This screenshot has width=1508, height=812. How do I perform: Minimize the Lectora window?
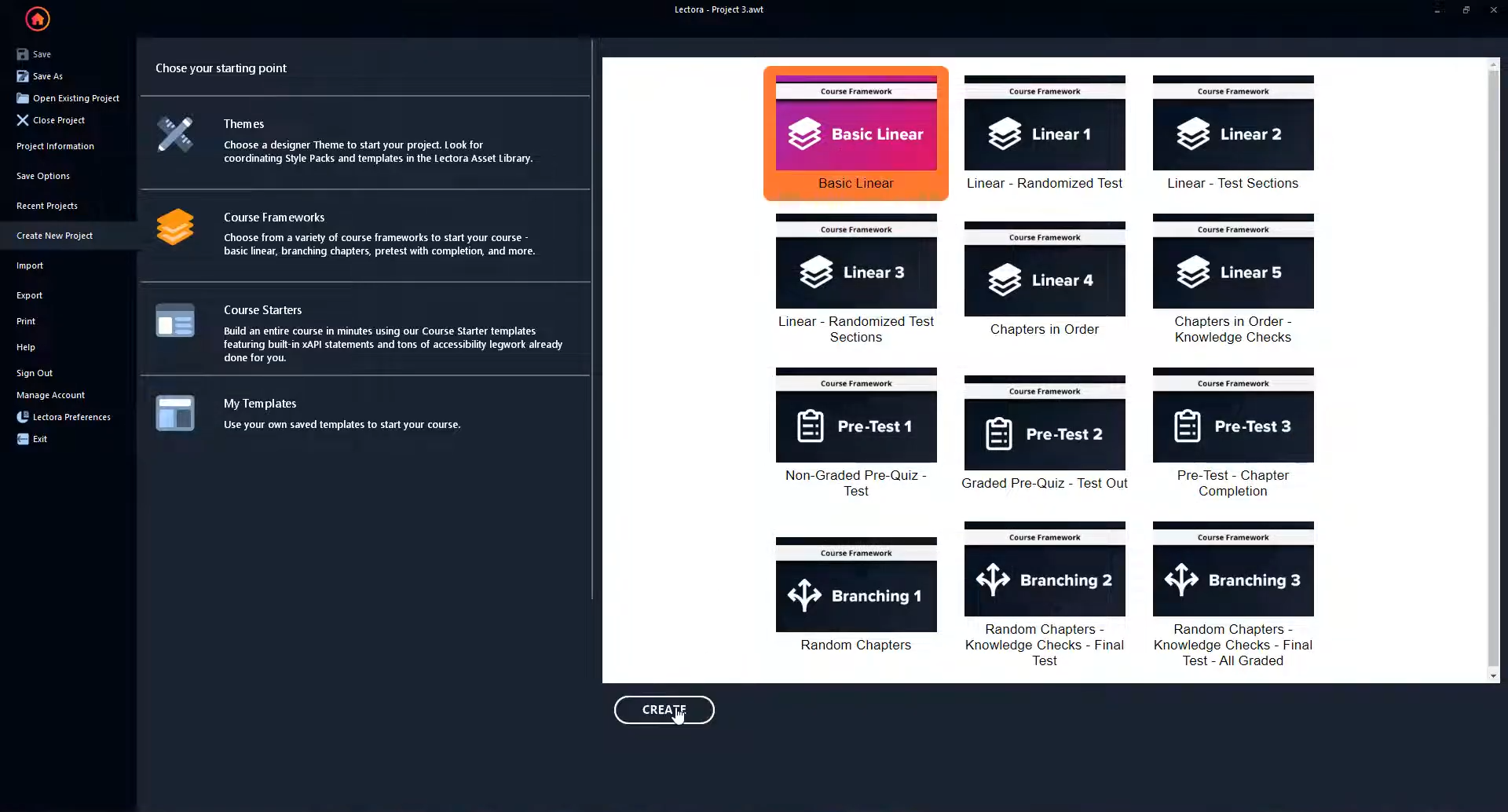tap(1437, 9)
